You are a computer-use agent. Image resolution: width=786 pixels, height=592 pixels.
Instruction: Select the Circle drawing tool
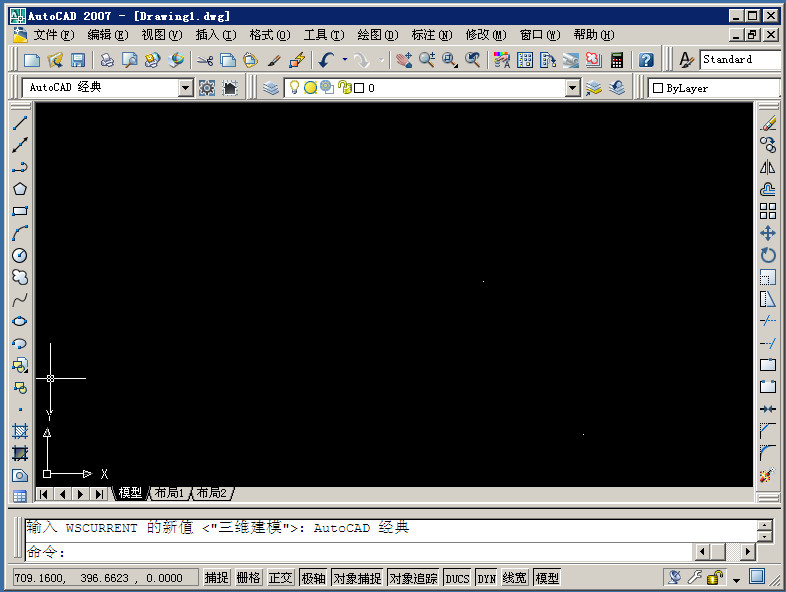coord(19,255)
